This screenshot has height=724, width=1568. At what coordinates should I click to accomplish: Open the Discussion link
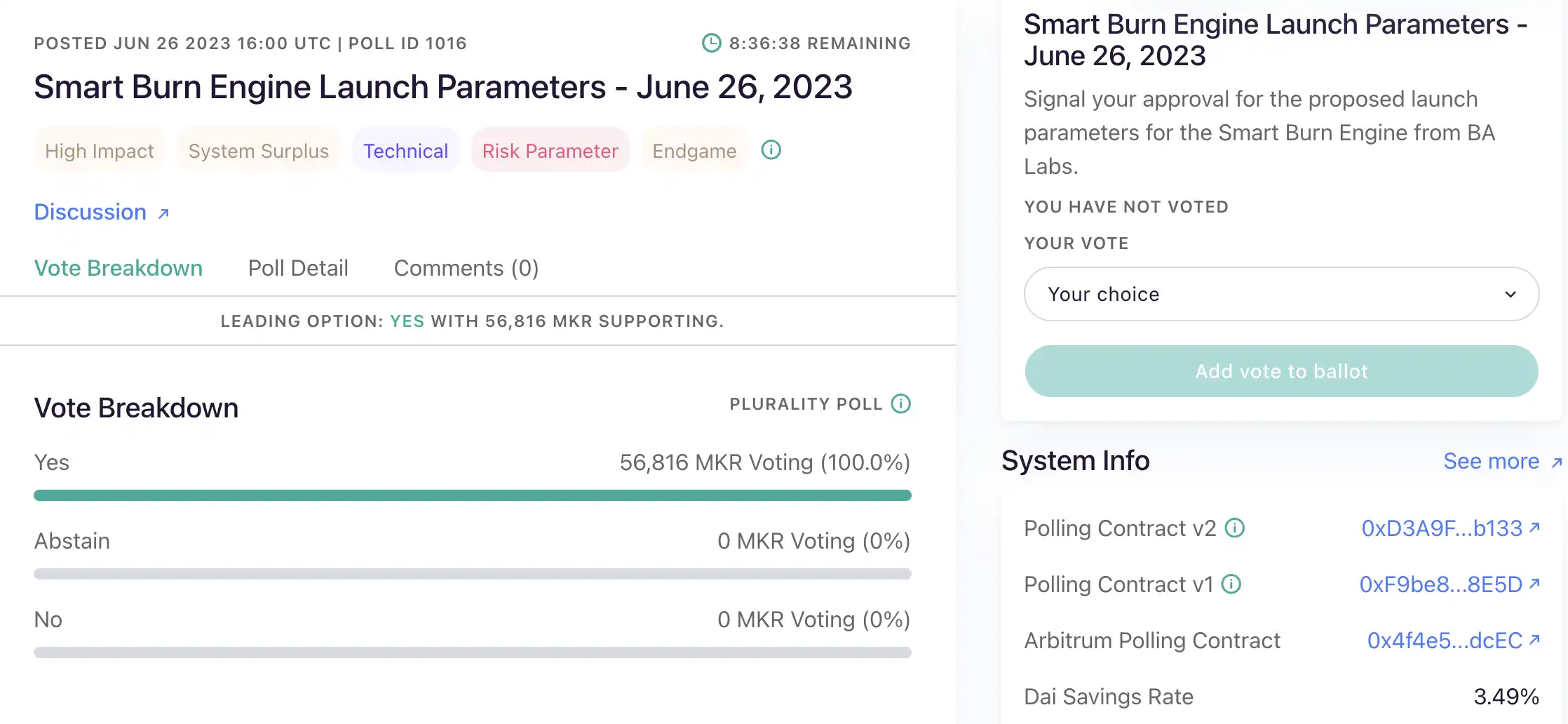click(x=90, y=213)
